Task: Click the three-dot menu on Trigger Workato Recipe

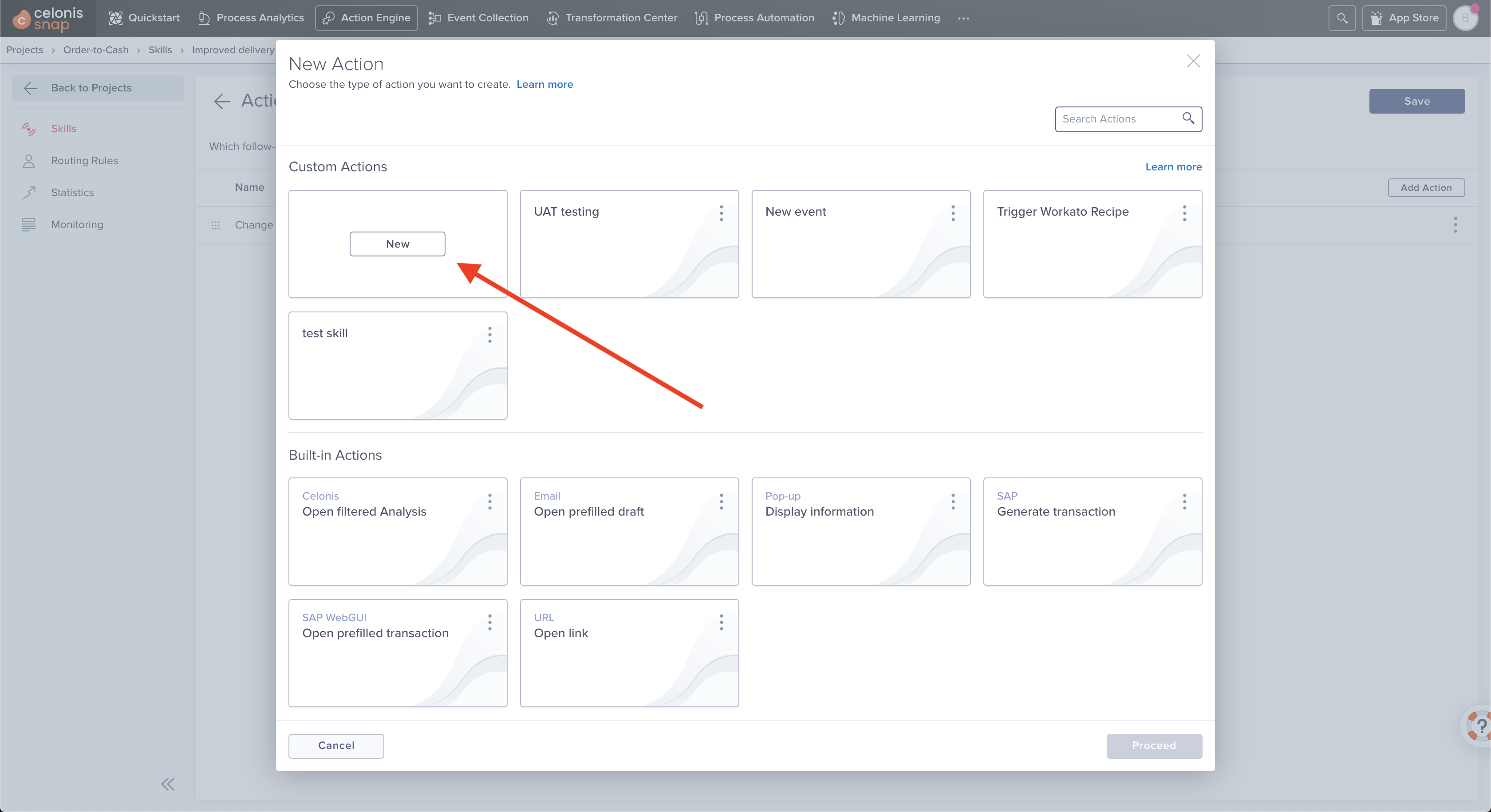Action: [1184, 211]
